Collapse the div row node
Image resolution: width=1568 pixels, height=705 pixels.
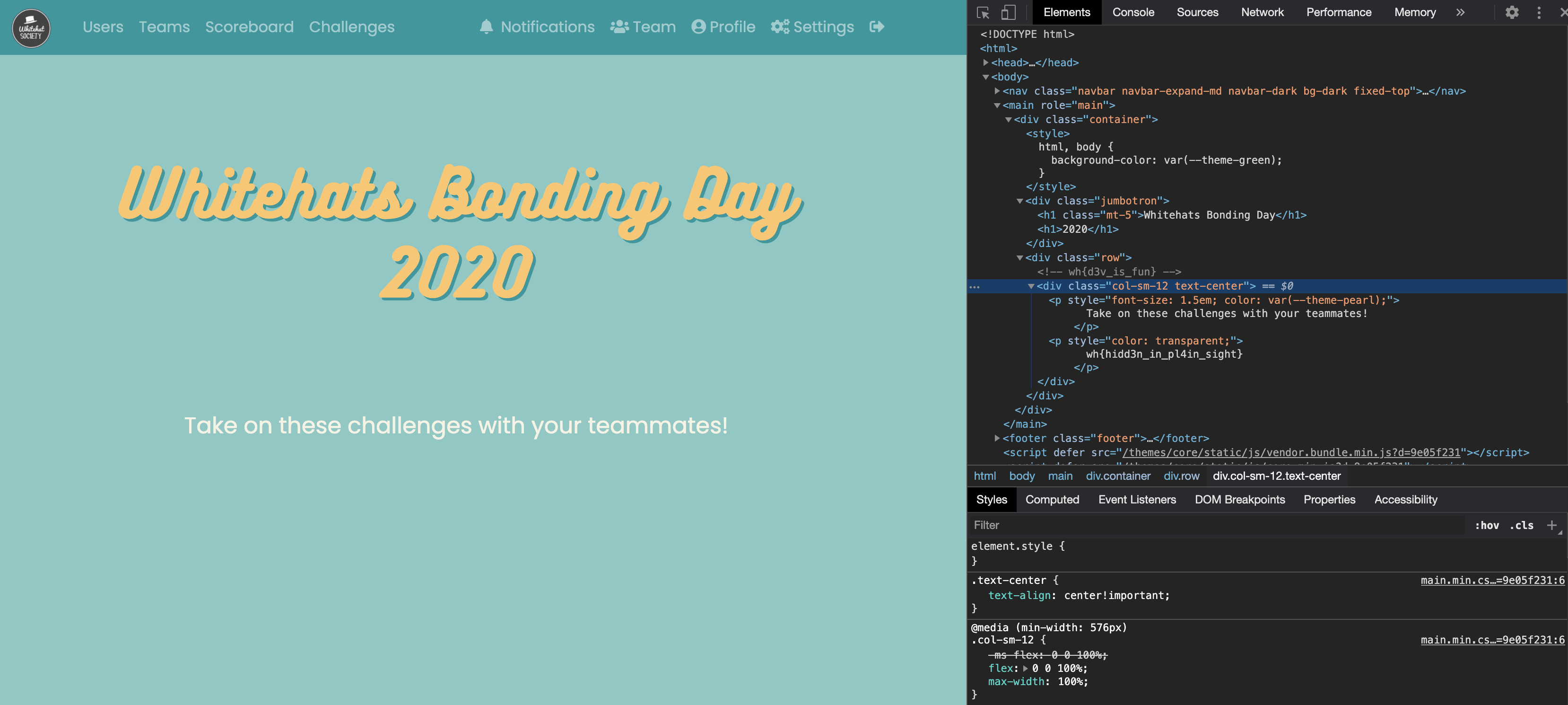tap(1019, 258)
